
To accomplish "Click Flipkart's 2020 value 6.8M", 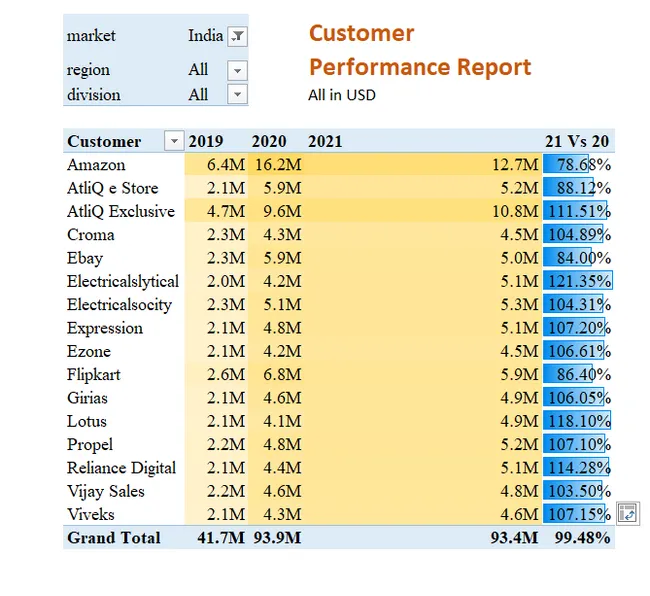I will click(282, 375).
